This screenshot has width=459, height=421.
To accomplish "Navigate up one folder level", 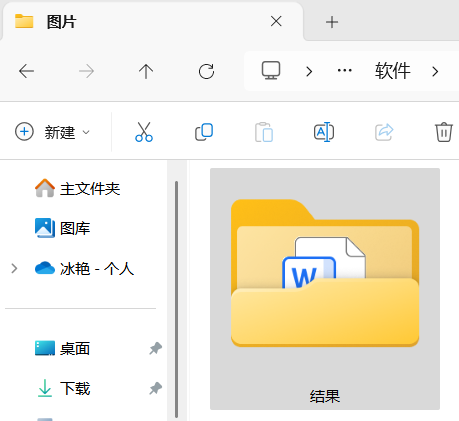I will pyautogui.click(x=146, y=71).
